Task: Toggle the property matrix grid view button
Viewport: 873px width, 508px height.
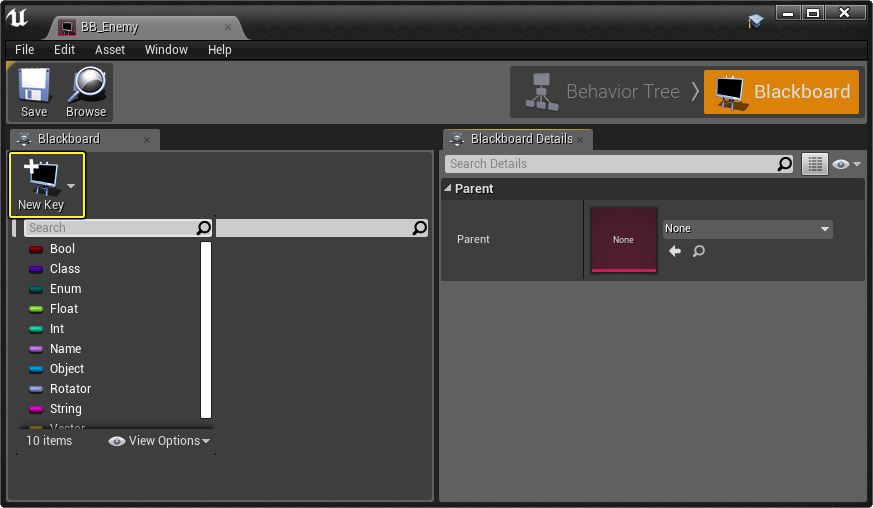Action: coord(815,164)
